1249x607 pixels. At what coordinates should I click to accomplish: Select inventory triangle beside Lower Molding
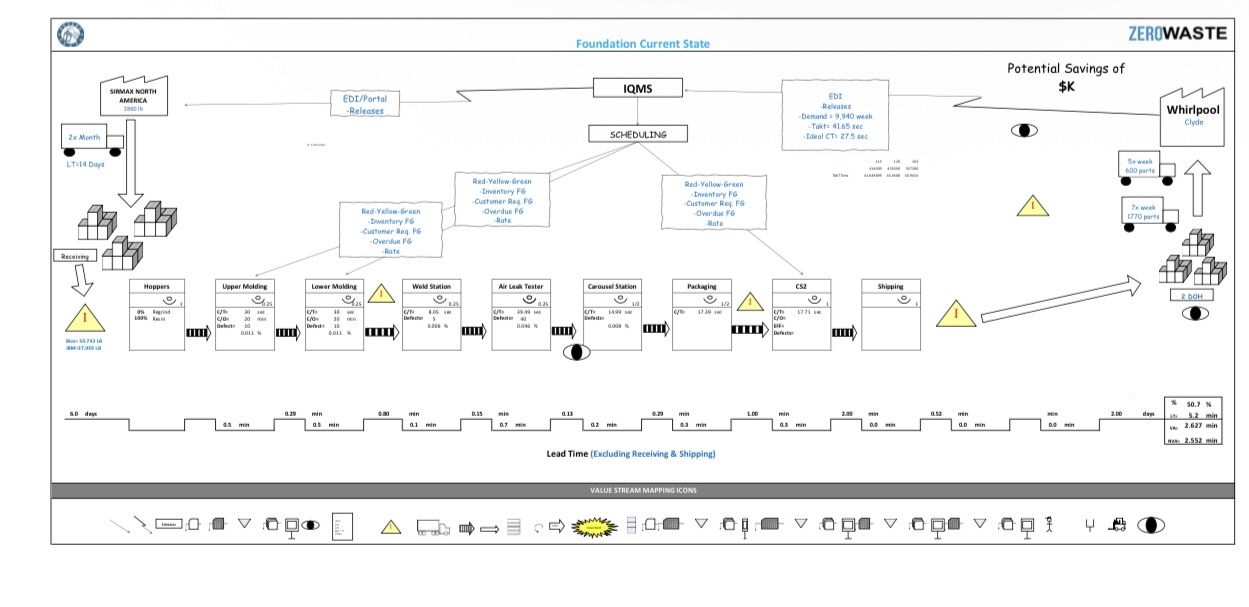[x=380, y=294]
